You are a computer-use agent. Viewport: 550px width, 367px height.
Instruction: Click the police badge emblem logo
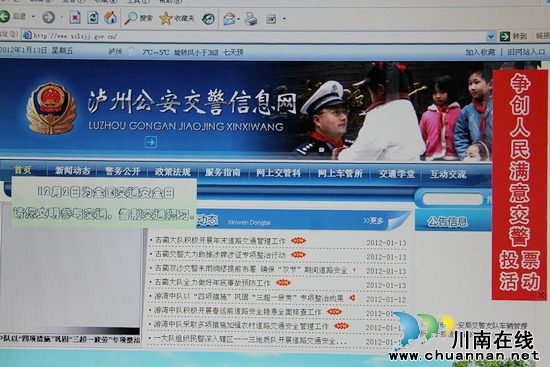pyautogui.click(x=51, y=108)
